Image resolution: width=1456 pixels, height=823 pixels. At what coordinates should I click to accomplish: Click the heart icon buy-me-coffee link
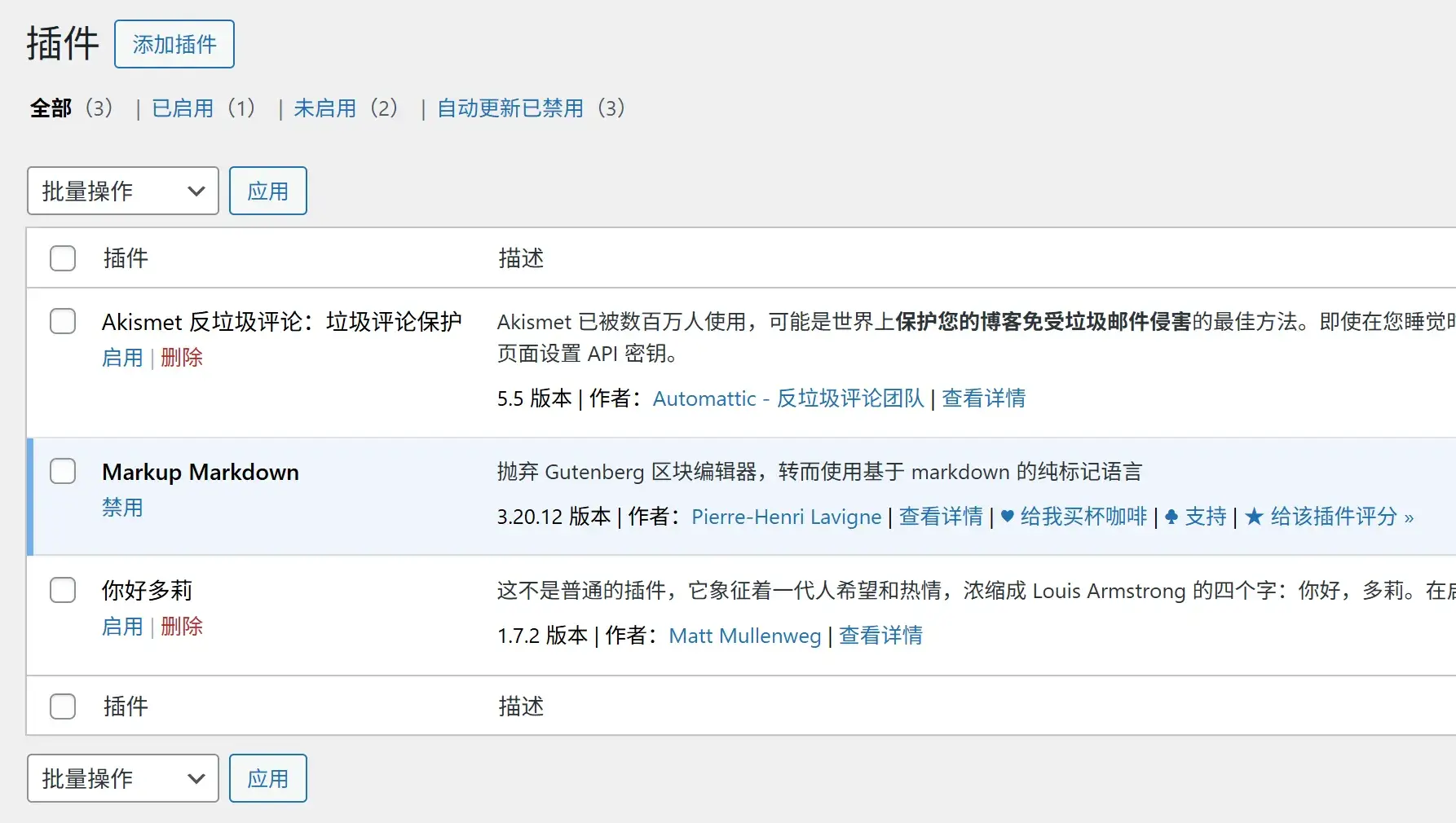pyautogui.click(x=1073, y=517)
